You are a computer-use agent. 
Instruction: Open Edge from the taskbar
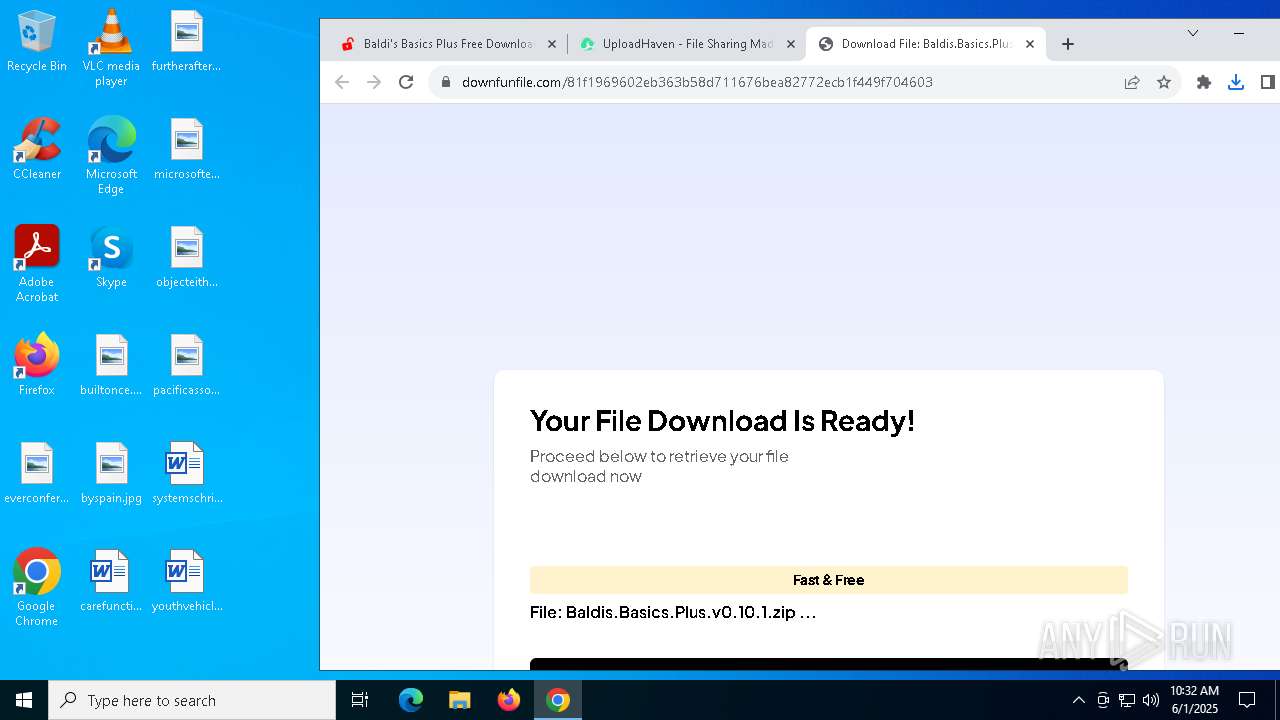[411, 700]
